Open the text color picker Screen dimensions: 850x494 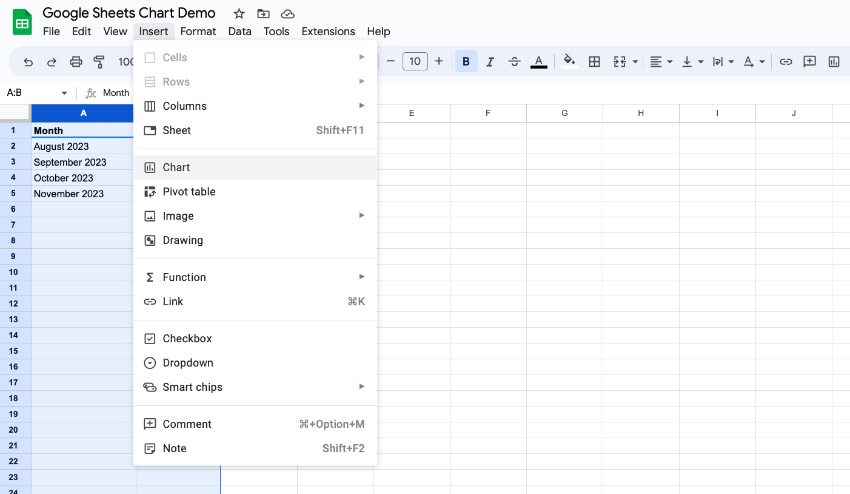(x=538, y=62)
